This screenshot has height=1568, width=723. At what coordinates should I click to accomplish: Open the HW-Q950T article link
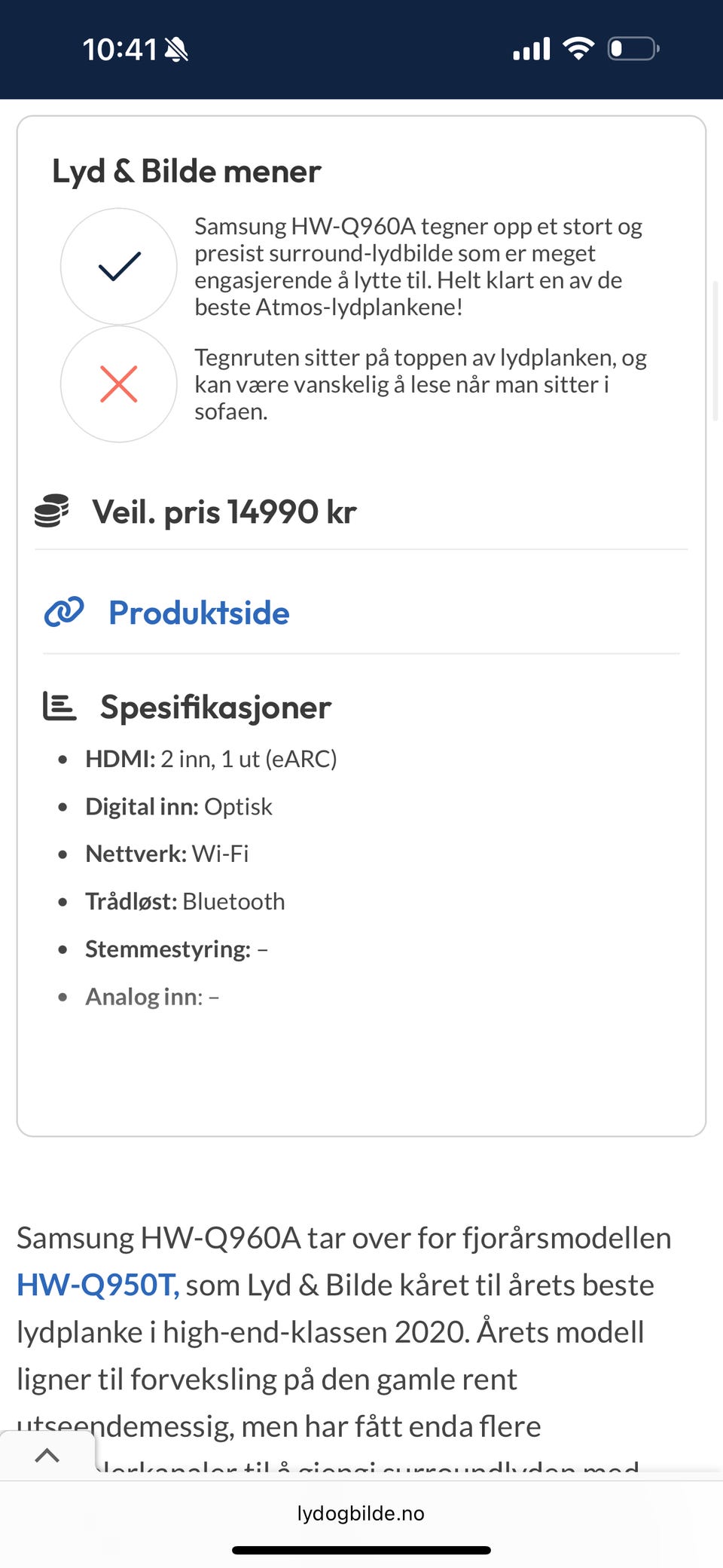tap(95, 1285)
